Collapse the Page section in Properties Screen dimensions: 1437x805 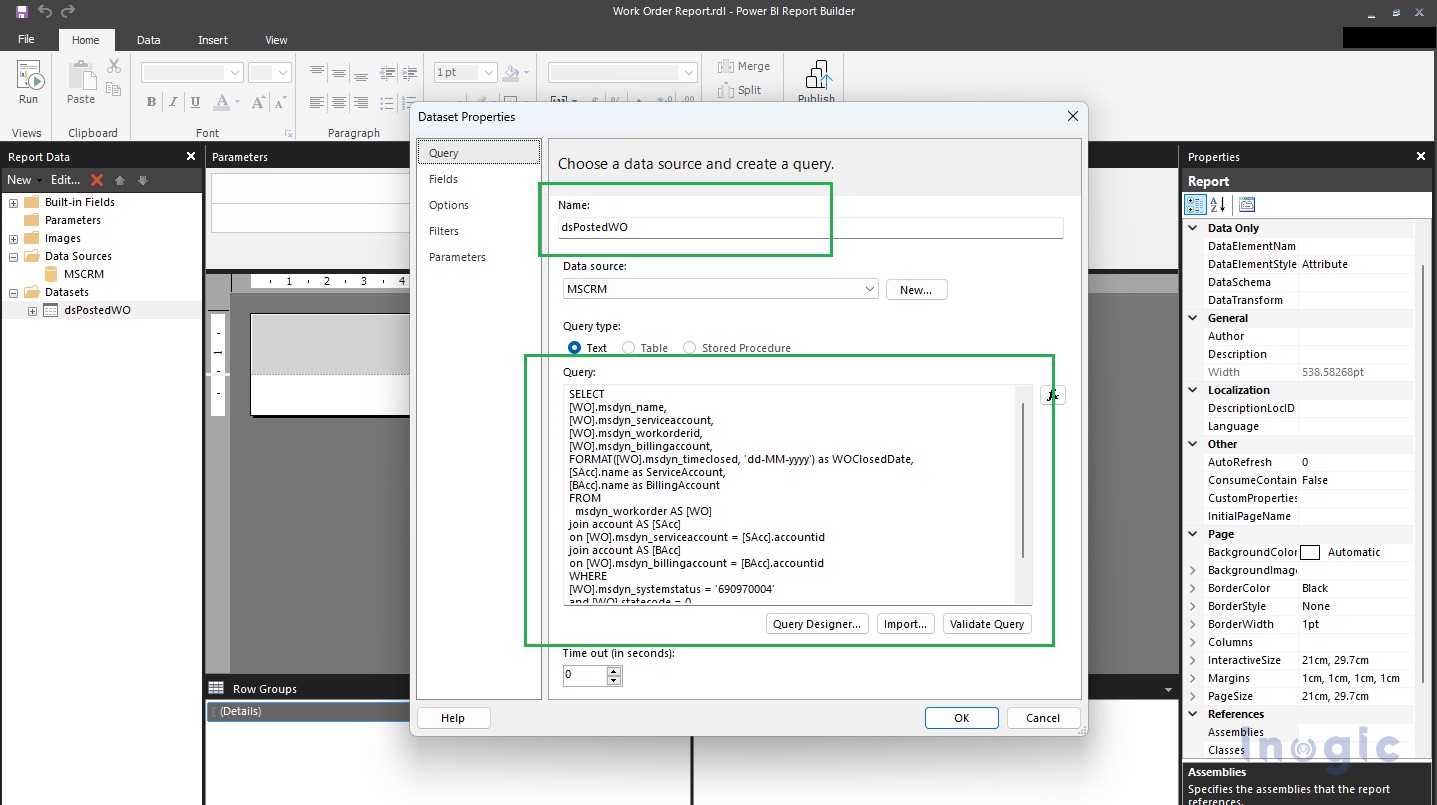[x=1191, y=534]
